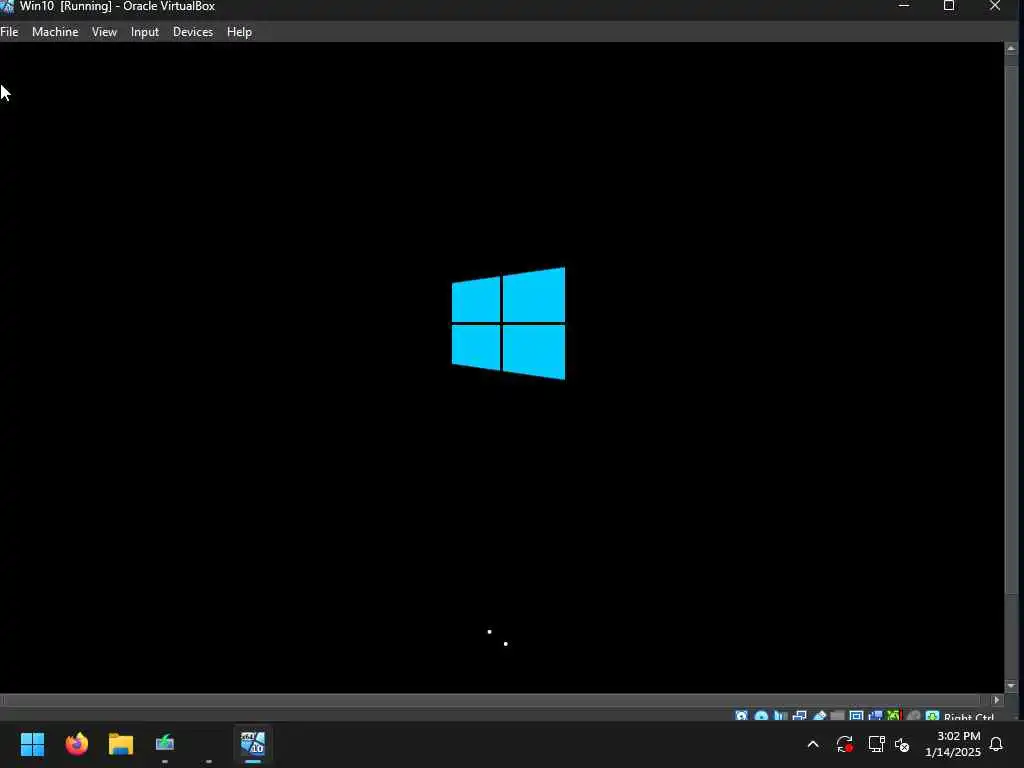Click the USB devices status icon
The height and width of the screenshot is (768, 1024).
pyautogui.click(x=819, y=716)
